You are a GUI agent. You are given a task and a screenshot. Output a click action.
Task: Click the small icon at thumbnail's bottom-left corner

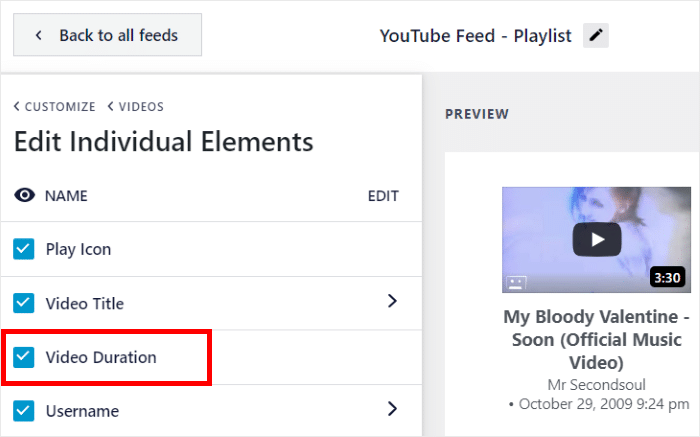[x=517, y=282]
